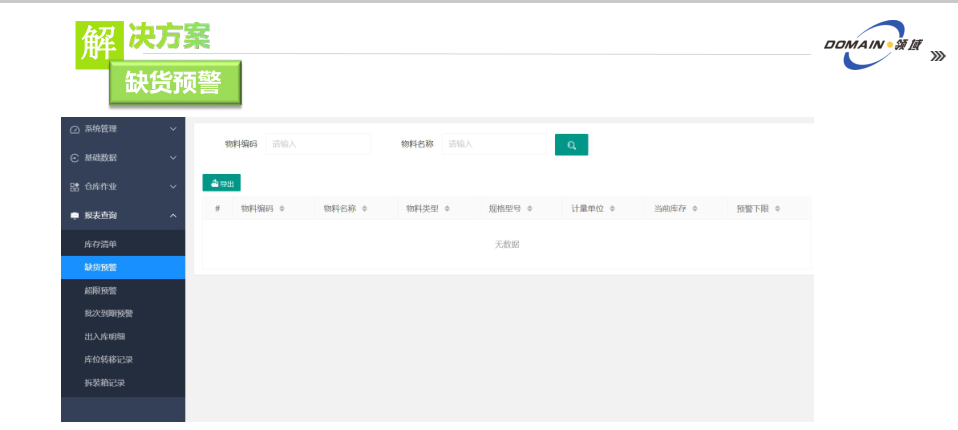Click the 仓库作业 grid icon
This screenshot has width=958, height=430.
[x=75, y=187]
